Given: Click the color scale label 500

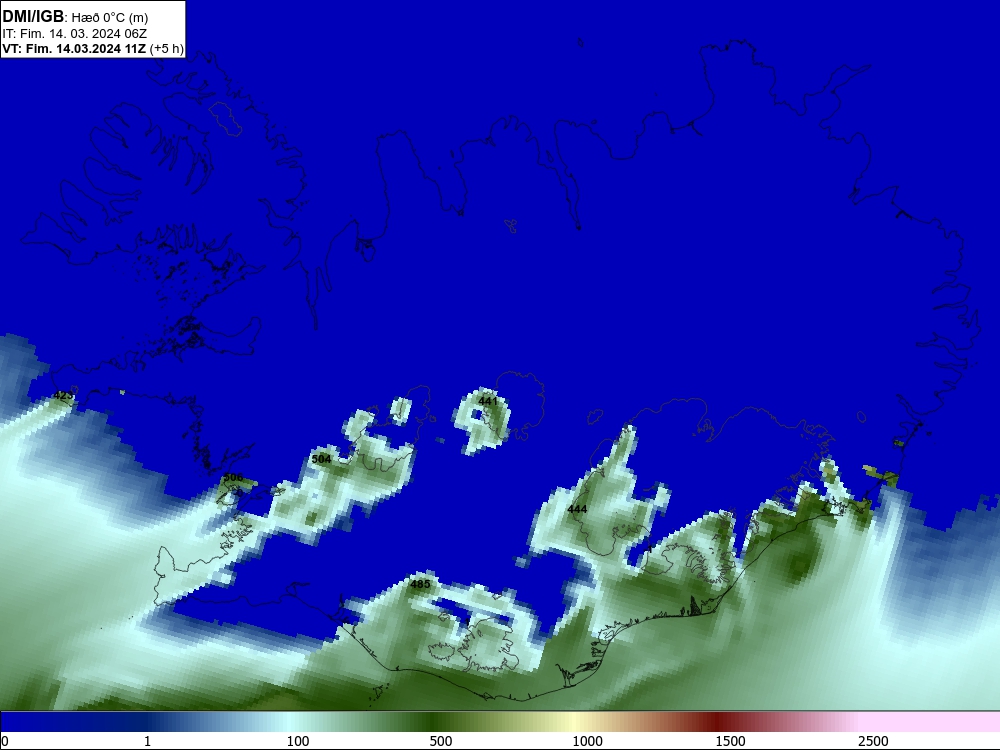Looking at the screenshot, I should point(441,741).
